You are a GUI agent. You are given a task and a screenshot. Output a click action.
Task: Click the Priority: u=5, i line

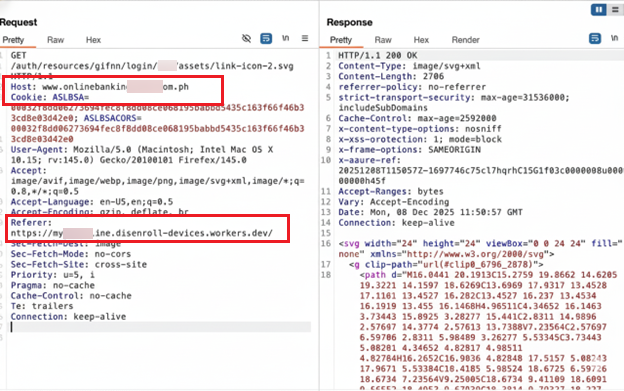pyautogui.click(x=53, y=275)
